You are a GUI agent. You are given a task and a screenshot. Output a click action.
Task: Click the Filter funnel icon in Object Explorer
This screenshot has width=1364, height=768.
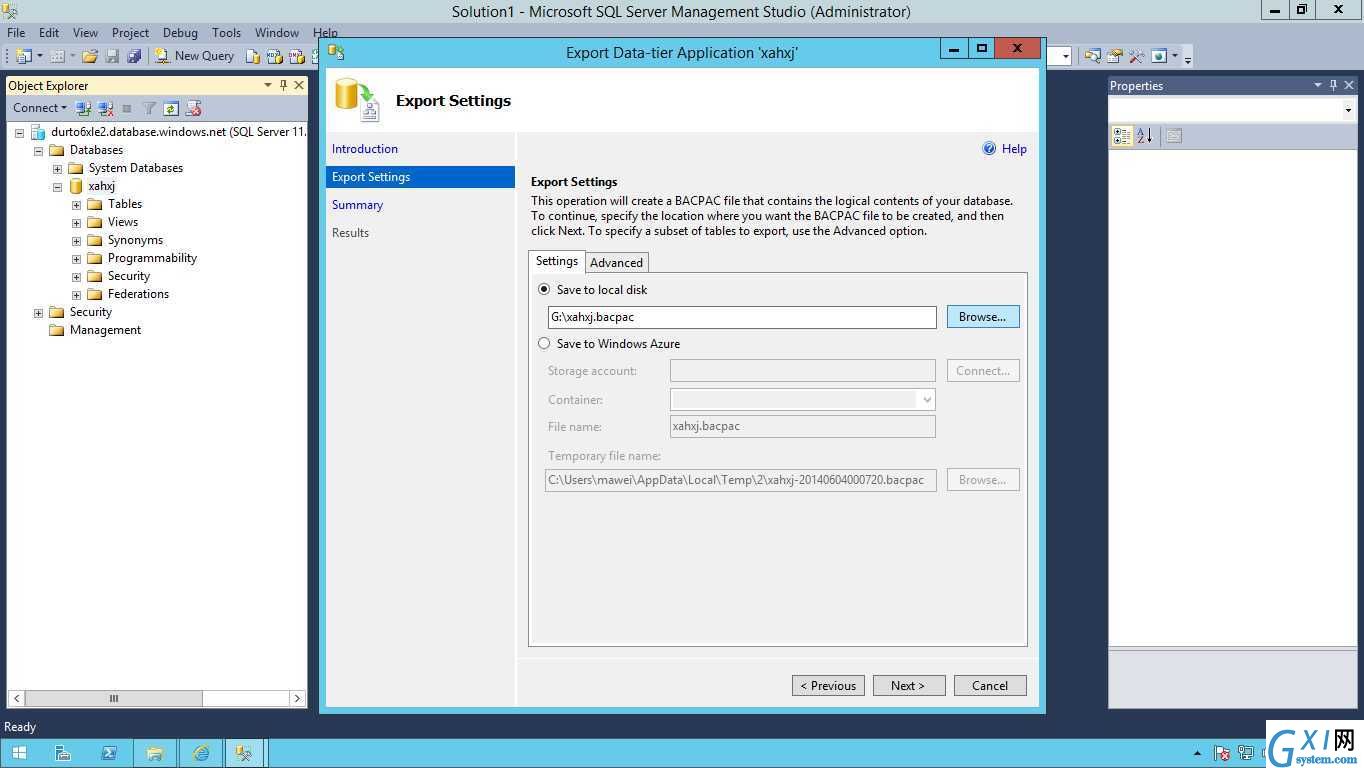click(x=149, y=108)
